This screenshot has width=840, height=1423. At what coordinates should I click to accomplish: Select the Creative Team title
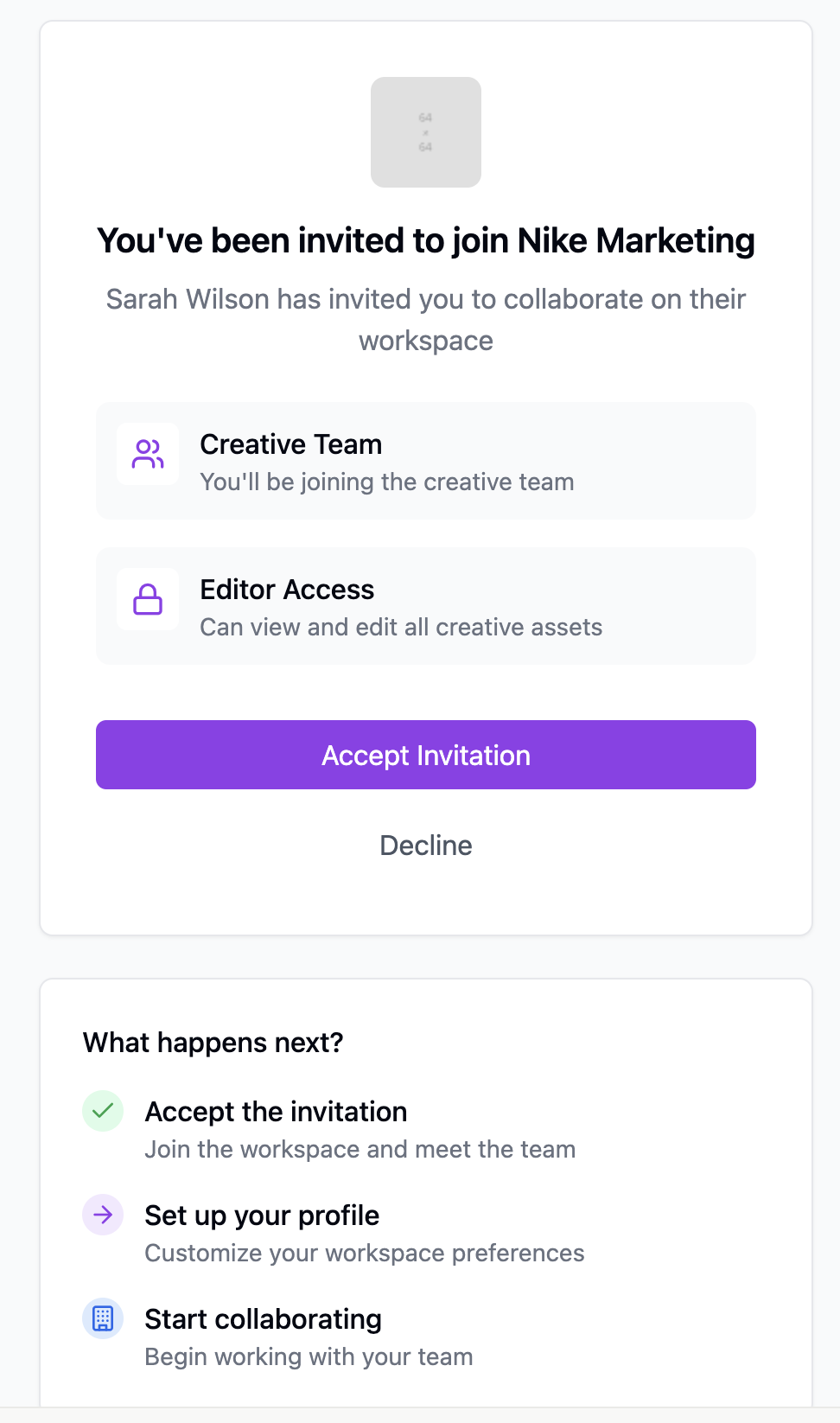290,444
